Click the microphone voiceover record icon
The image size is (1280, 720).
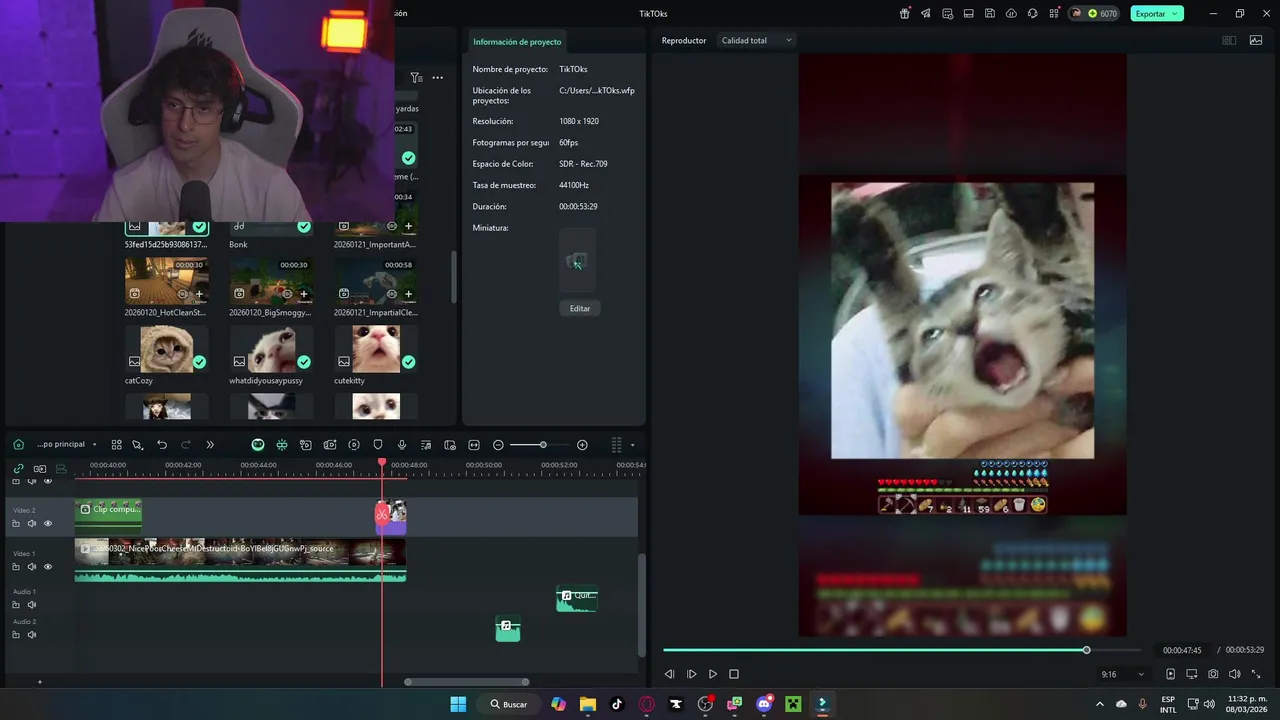point(402,445)
